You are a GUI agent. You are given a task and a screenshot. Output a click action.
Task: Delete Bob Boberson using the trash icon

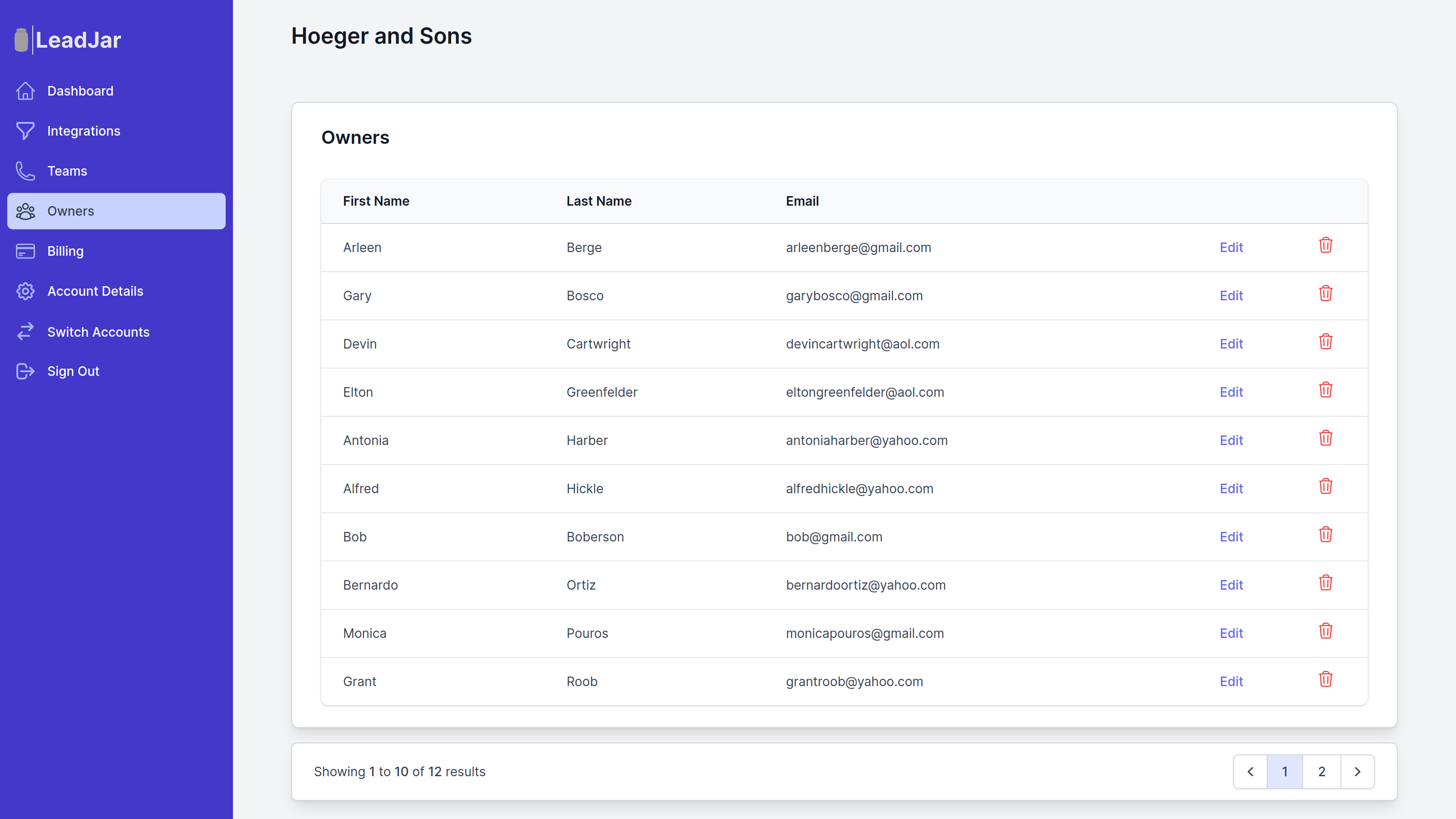1326,534
